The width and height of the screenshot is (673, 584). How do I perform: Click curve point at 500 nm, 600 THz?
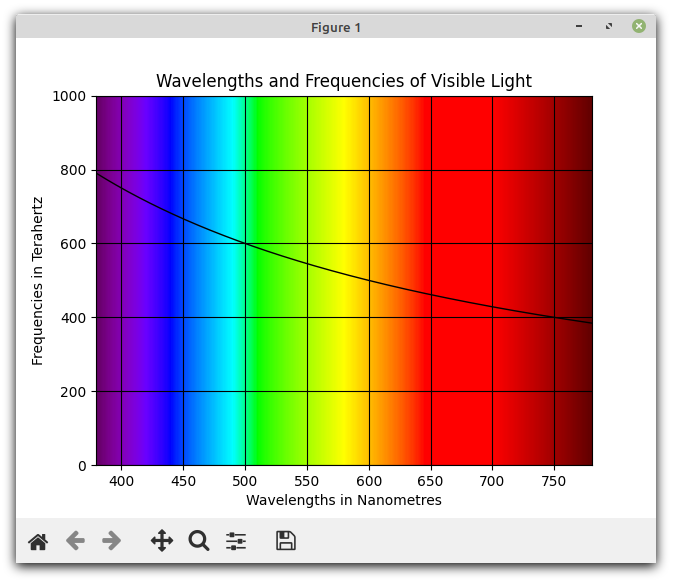click(246, 244)
